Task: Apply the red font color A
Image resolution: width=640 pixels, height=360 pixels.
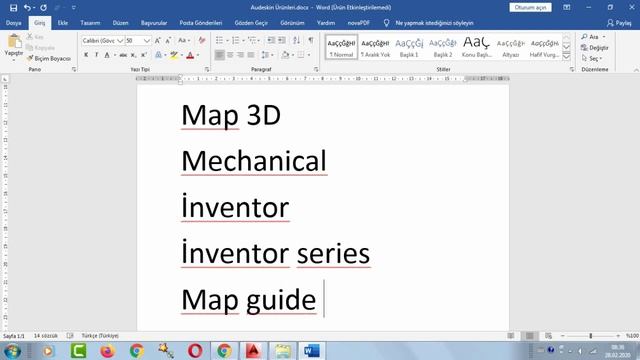Action: (190, 55)
